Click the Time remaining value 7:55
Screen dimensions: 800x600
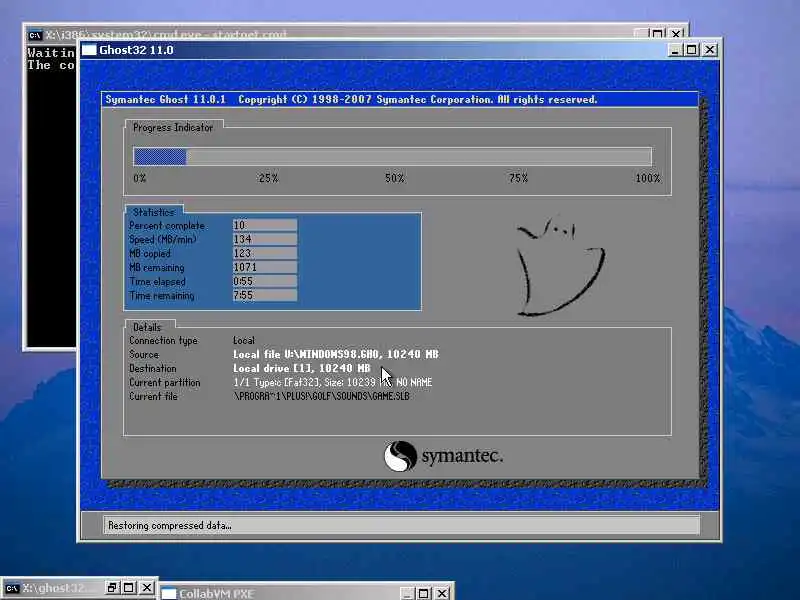coord(265,295)
